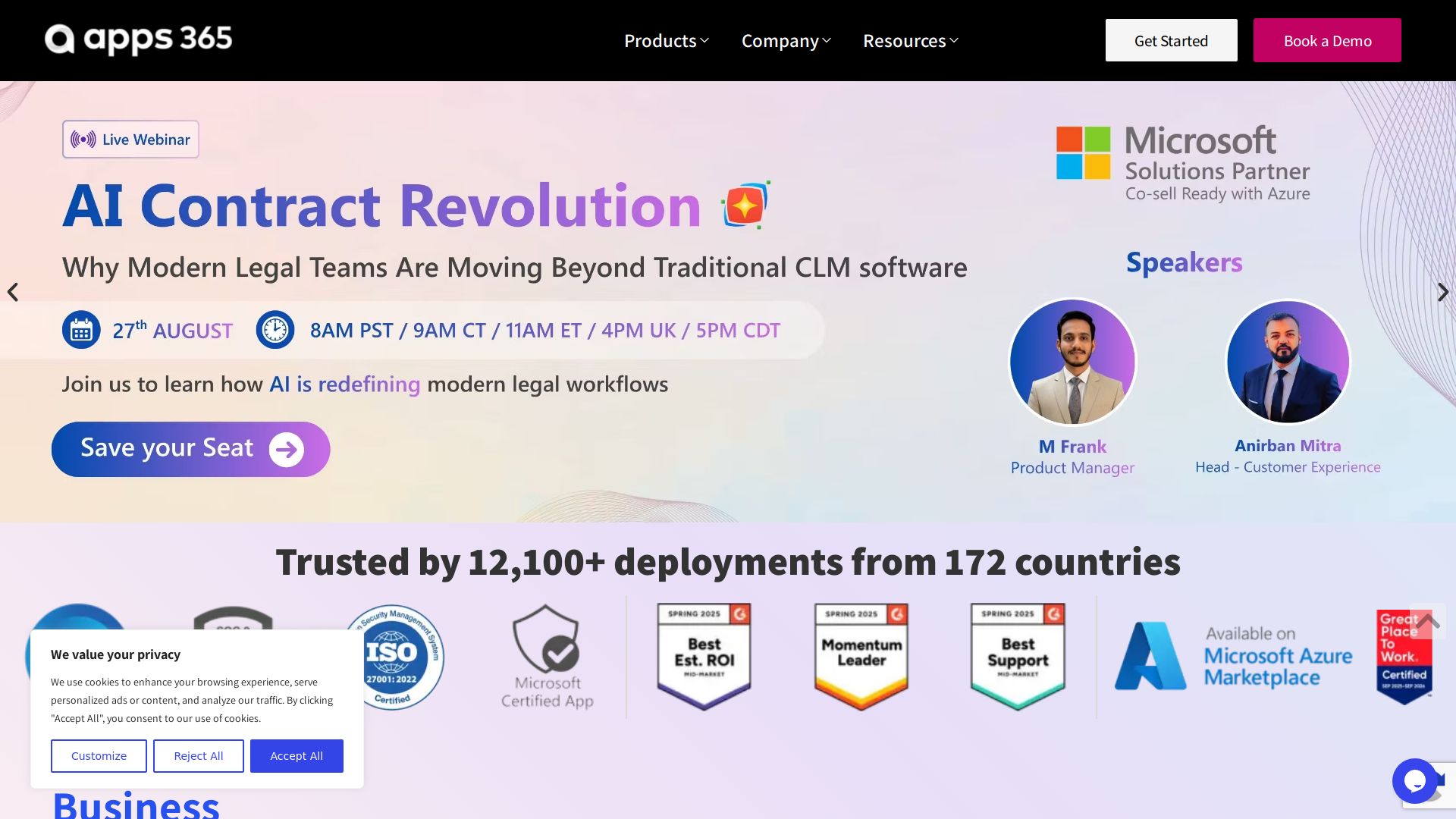Click the ISO 27001:2022 Certified badge
This screenshot has height=819, width=1456.
(x=394, y=657)
